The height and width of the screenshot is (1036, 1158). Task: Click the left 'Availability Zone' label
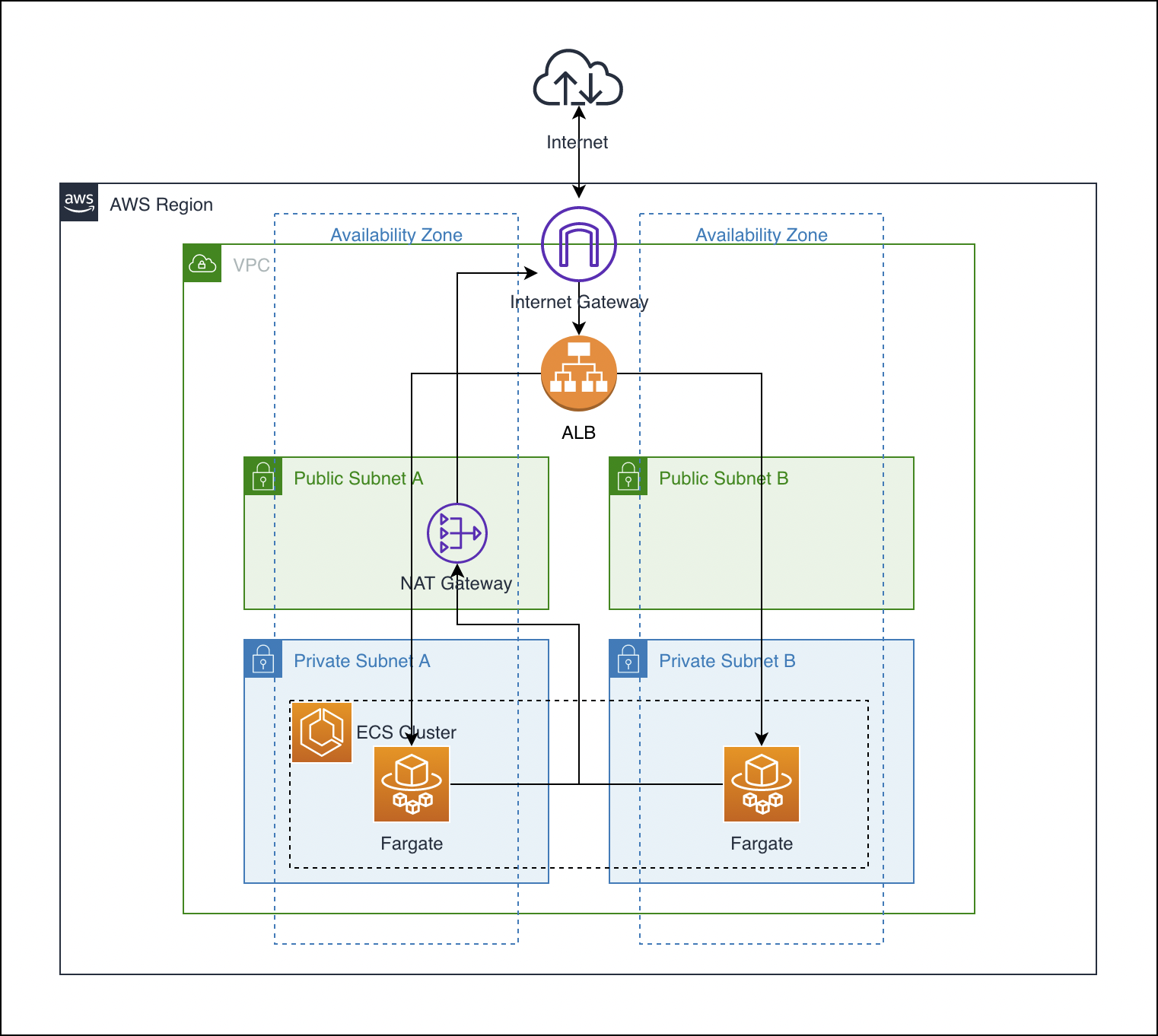point(396,235)
